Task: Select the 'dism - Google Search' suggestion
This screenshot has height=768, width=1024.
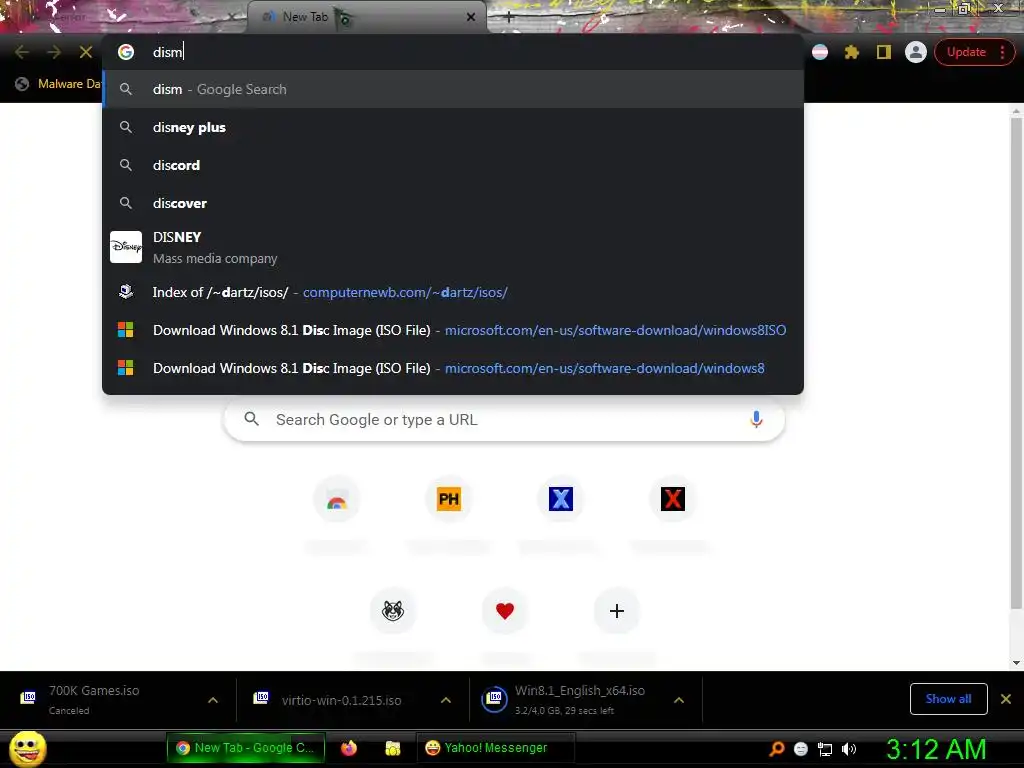Action: click(x=453, y=89)
